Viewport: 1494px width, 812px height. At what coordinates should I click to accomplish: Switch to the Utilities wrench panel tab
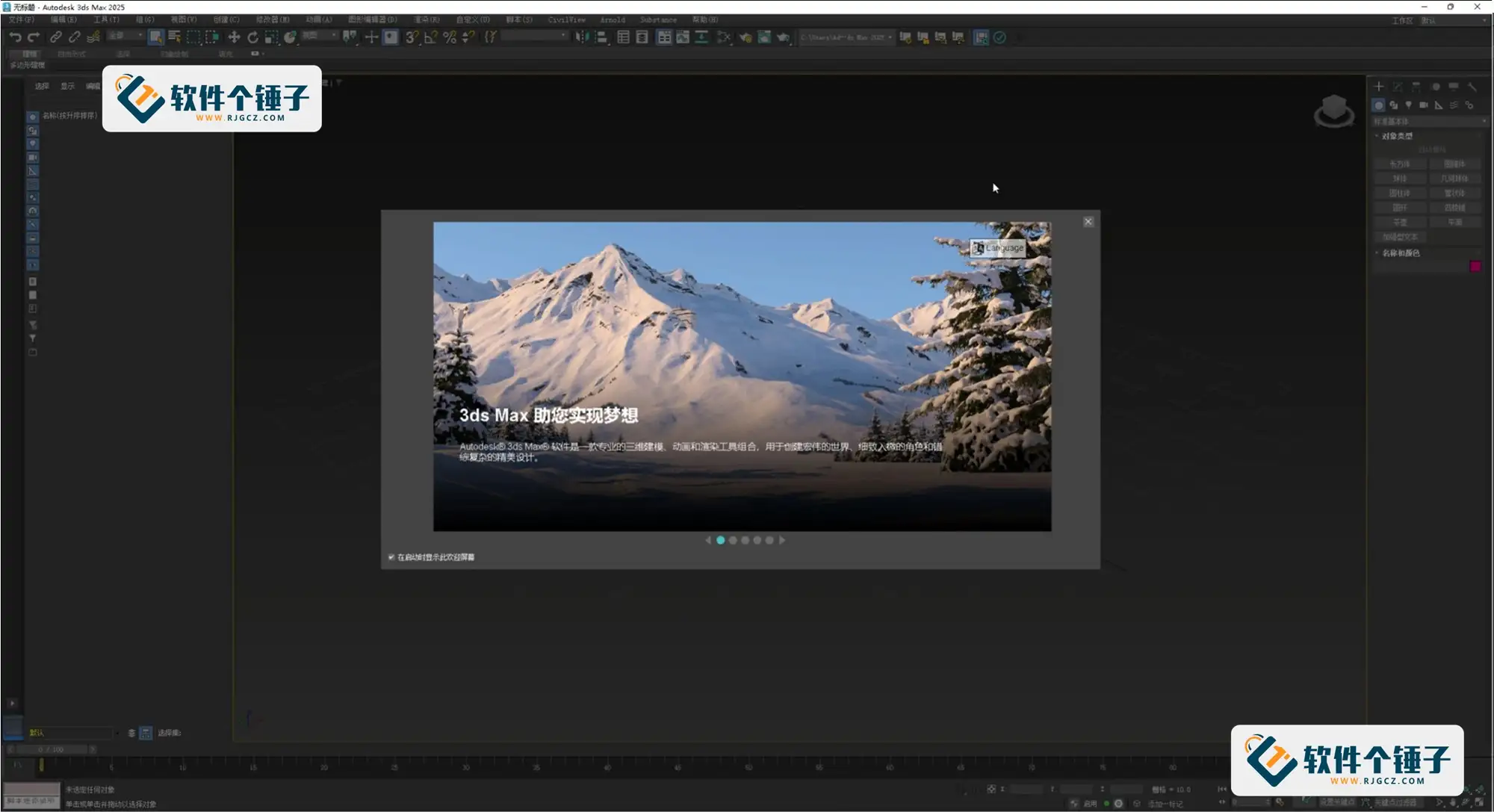[x=1472, y=87]
